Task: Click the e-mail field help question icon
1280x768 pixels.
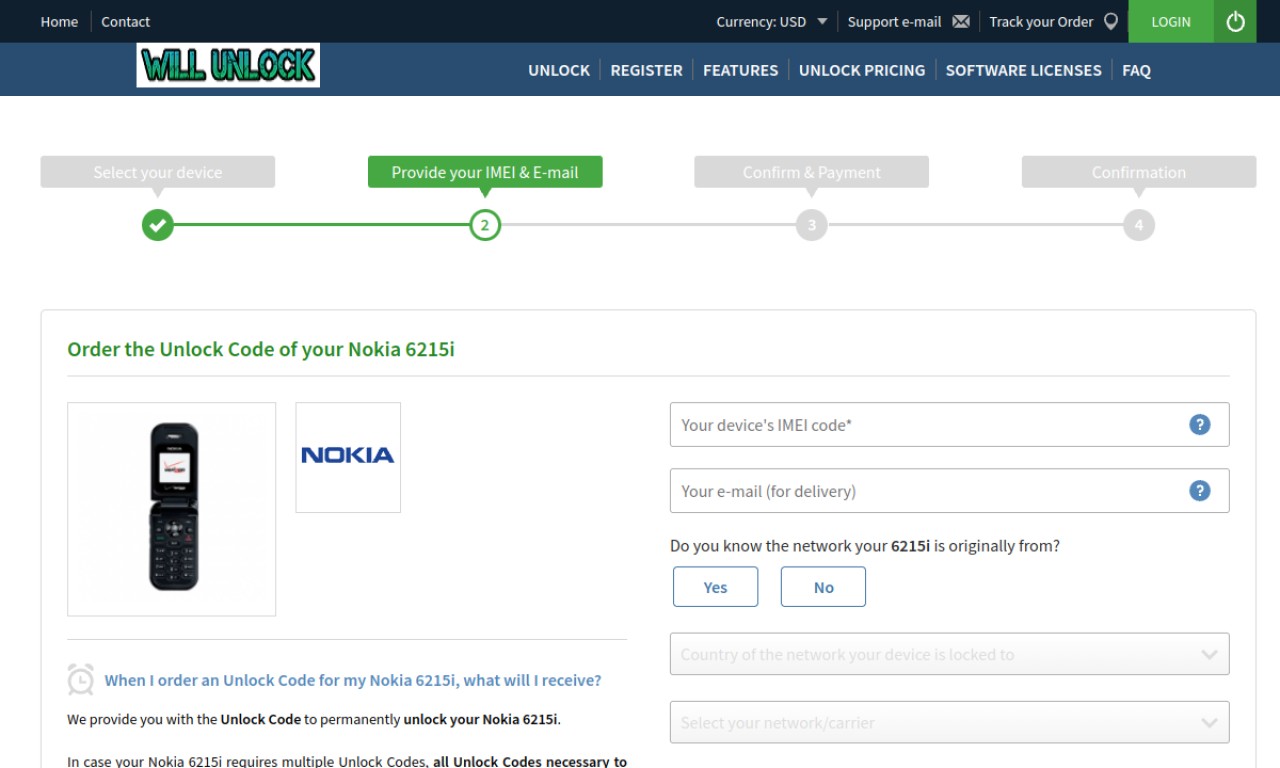Action: pyautogui.click(x=1199, y=491)
